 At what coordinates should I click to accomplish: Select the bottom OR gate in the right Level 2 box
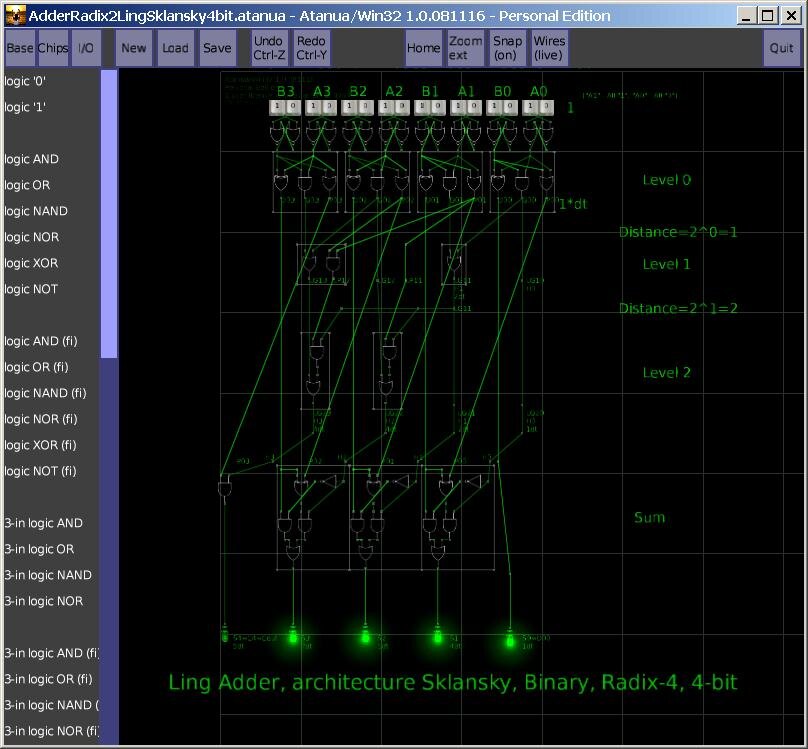tap(386, 388)
